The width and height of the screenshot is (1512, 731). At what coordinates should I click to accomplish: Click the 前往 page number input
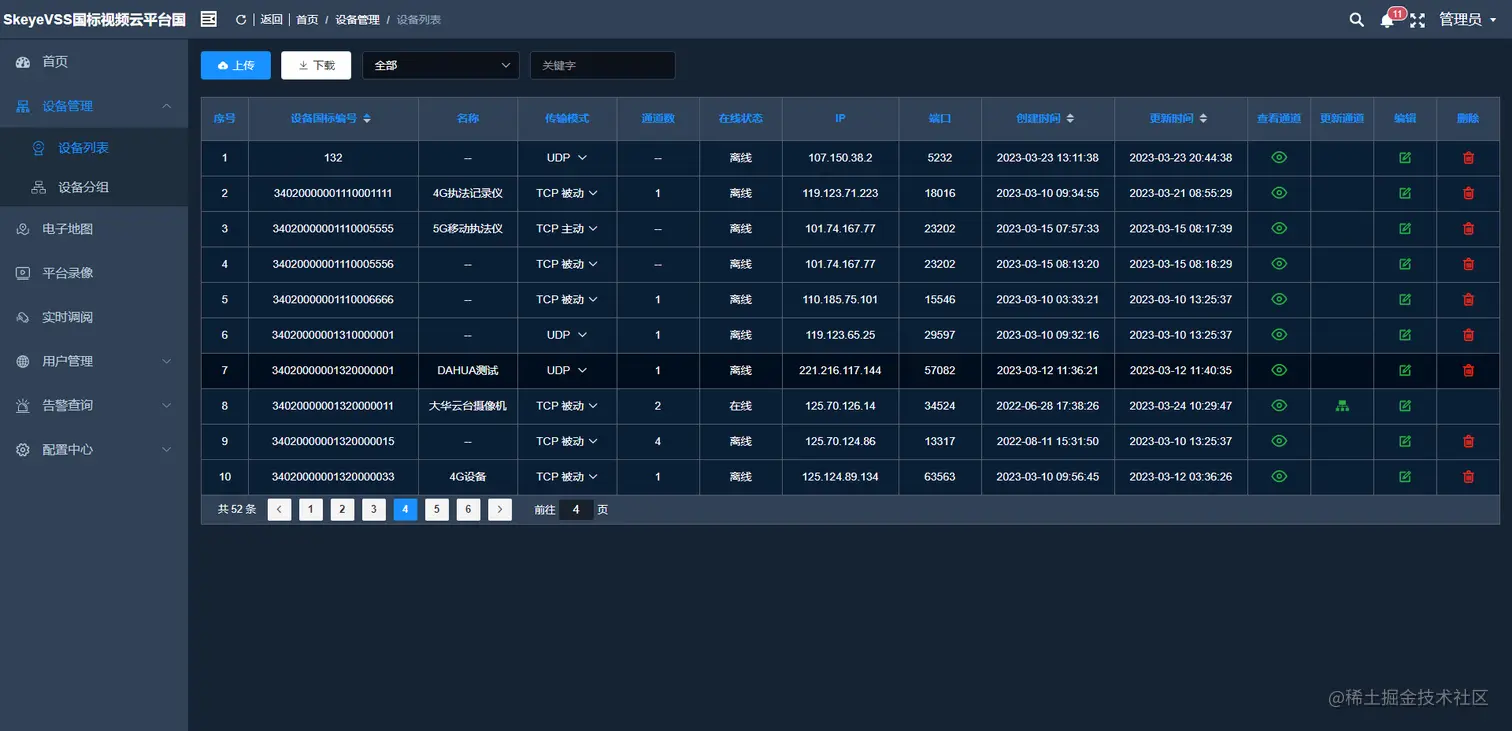(576, 510)
